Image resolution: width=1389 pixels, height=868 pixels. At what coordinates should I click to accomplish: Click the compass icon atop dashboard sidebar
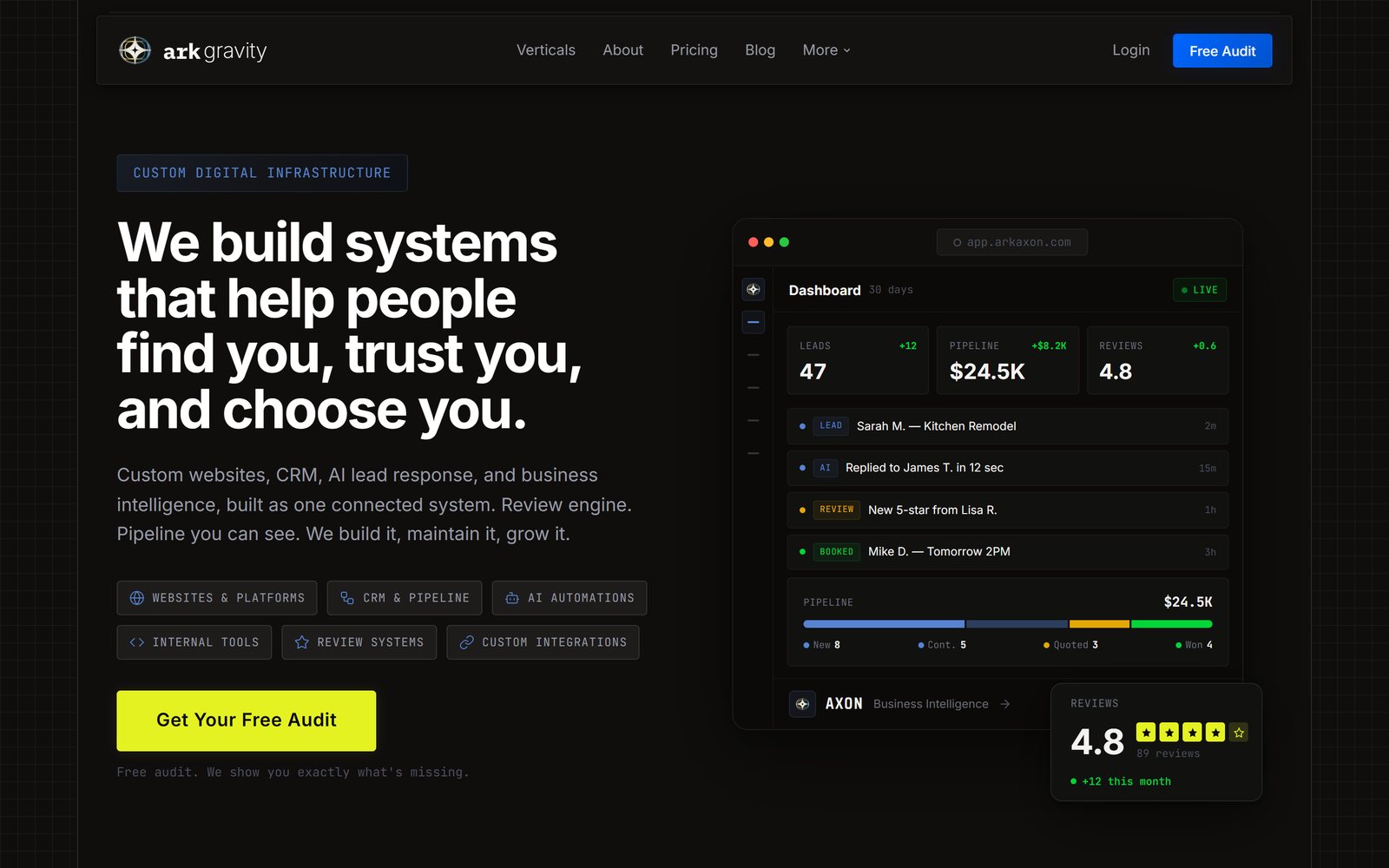(x=754, y=289)
